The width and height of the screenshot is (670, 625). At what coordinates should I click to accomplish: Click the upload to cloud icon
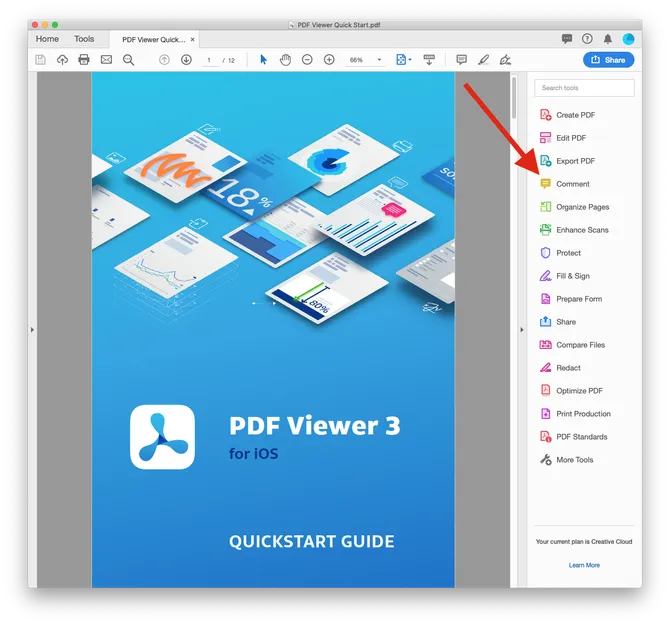(62, 60)
